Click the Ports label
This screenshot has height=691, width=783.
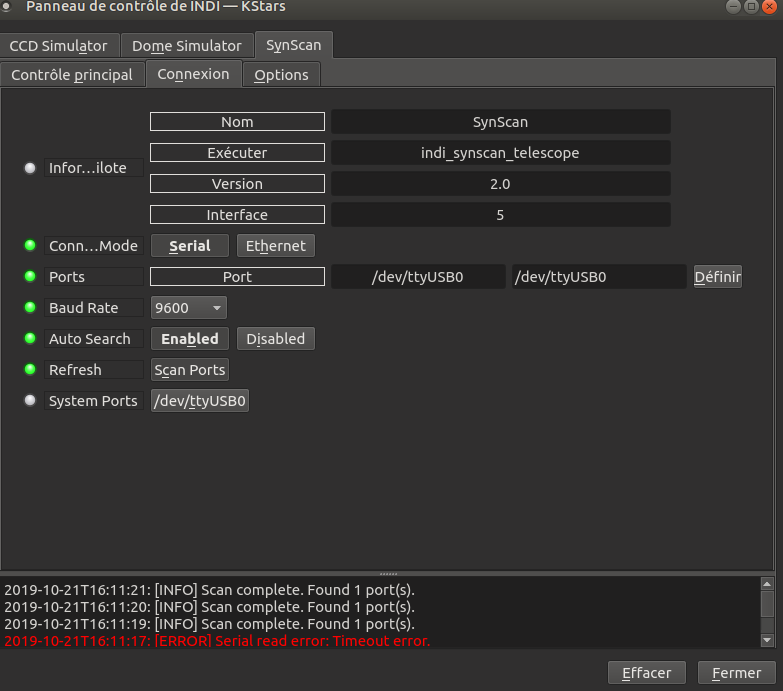(x=94, y=277)
